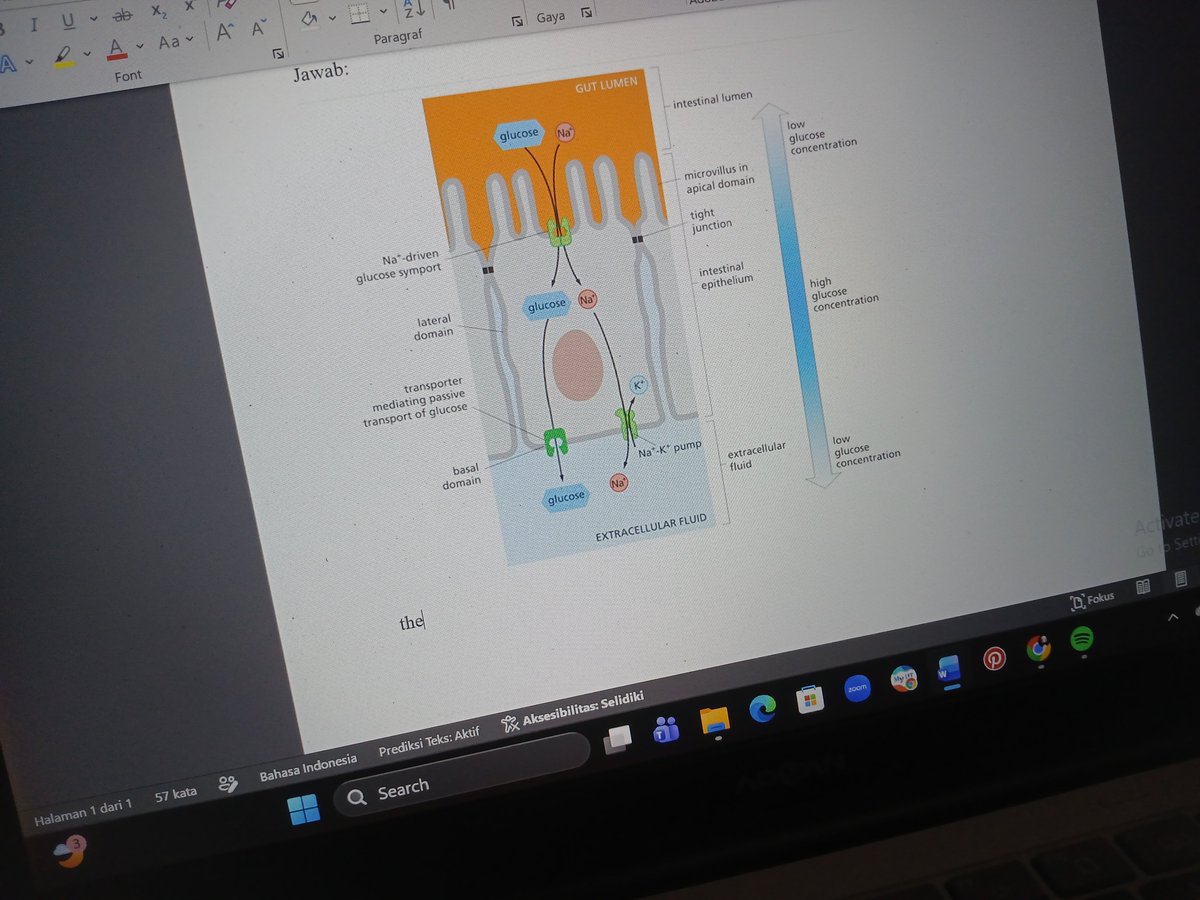1200x900 pixels.
Task: Open Microsoft Edge from taskbar
Action: [x=763, y=709]
